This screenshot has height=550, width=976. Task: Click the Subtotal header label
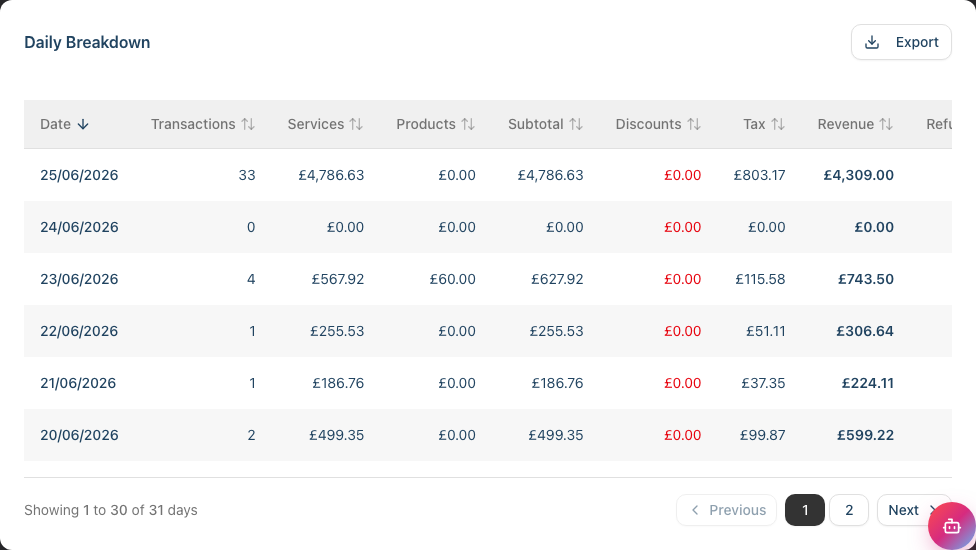535,124
